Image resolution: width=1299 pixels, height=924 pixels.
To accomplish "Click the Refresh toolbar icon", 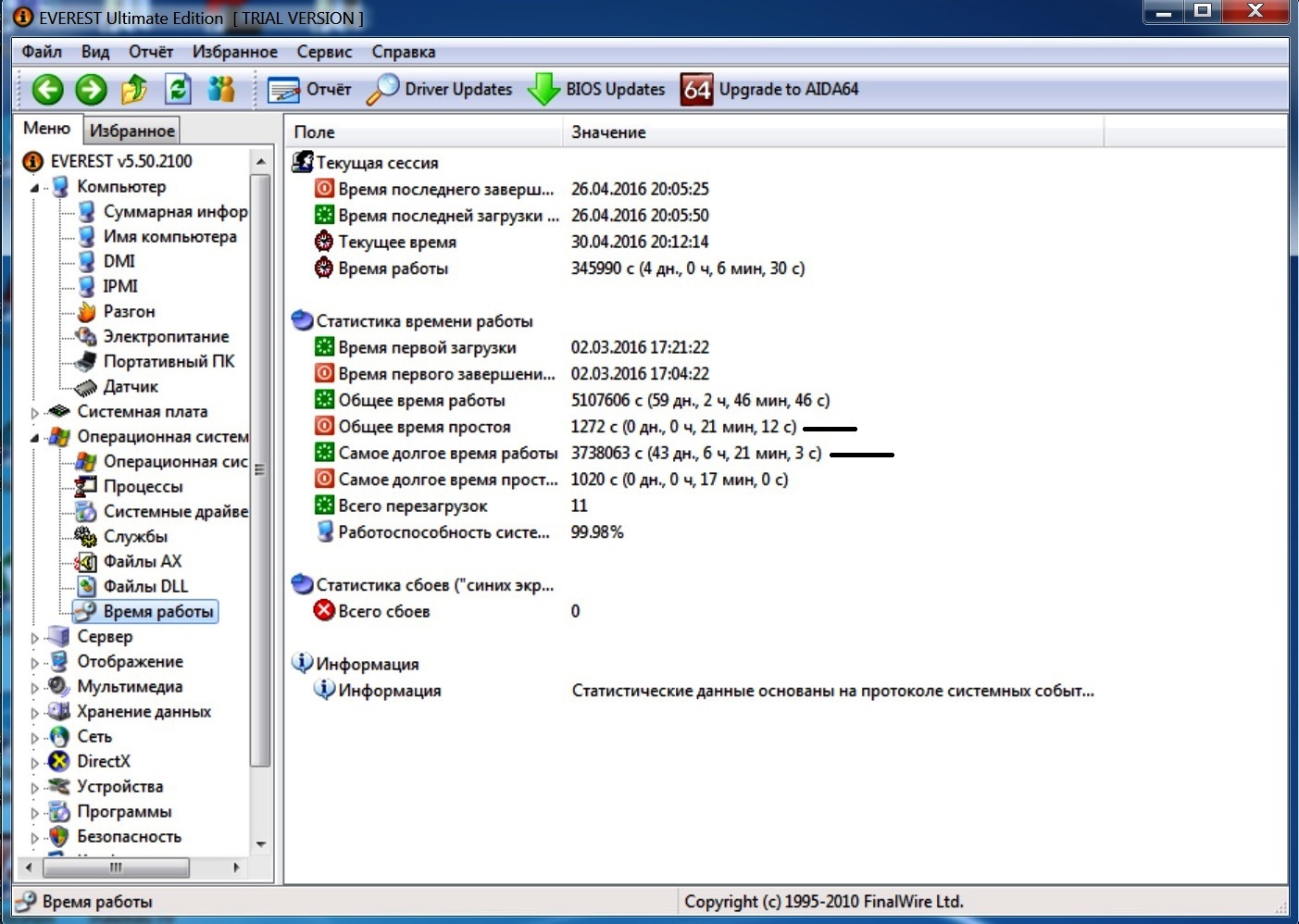I will pyautogui.click(x=178, y=90).
